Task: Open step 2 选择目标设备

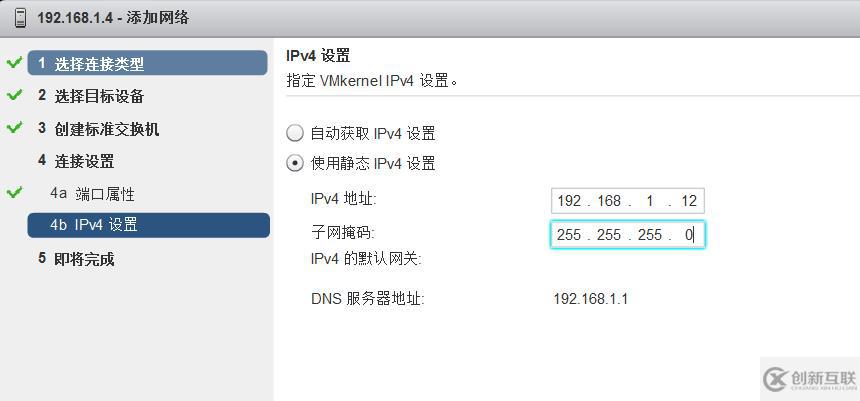Action: pos(98,96)
